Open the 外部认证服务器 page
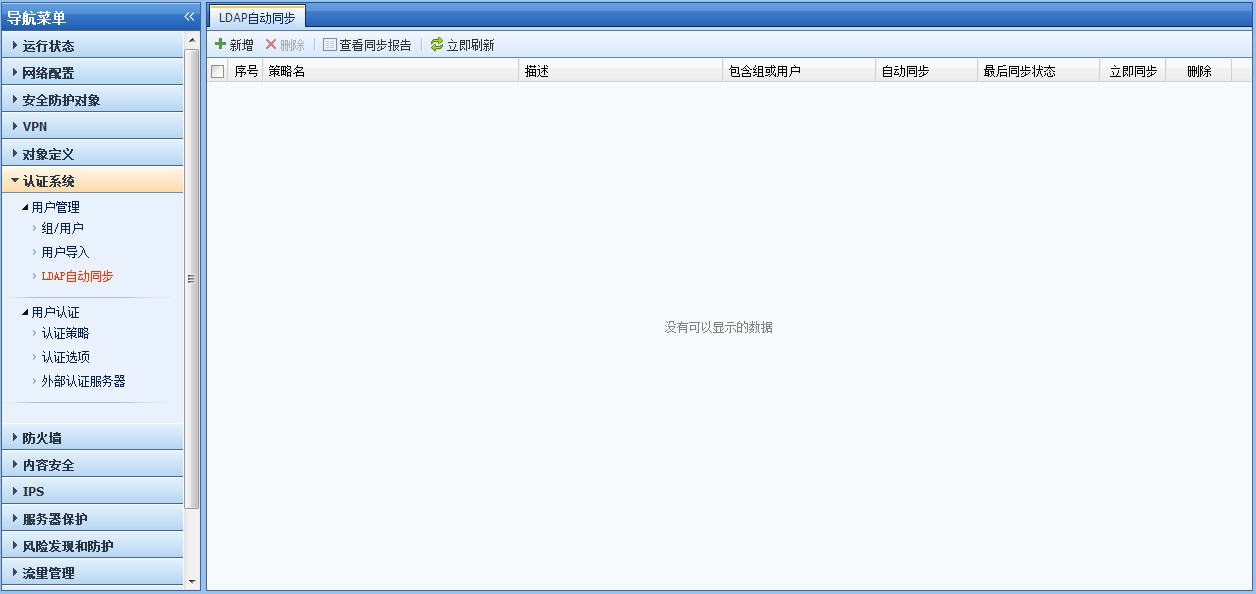 click(83, 381)
